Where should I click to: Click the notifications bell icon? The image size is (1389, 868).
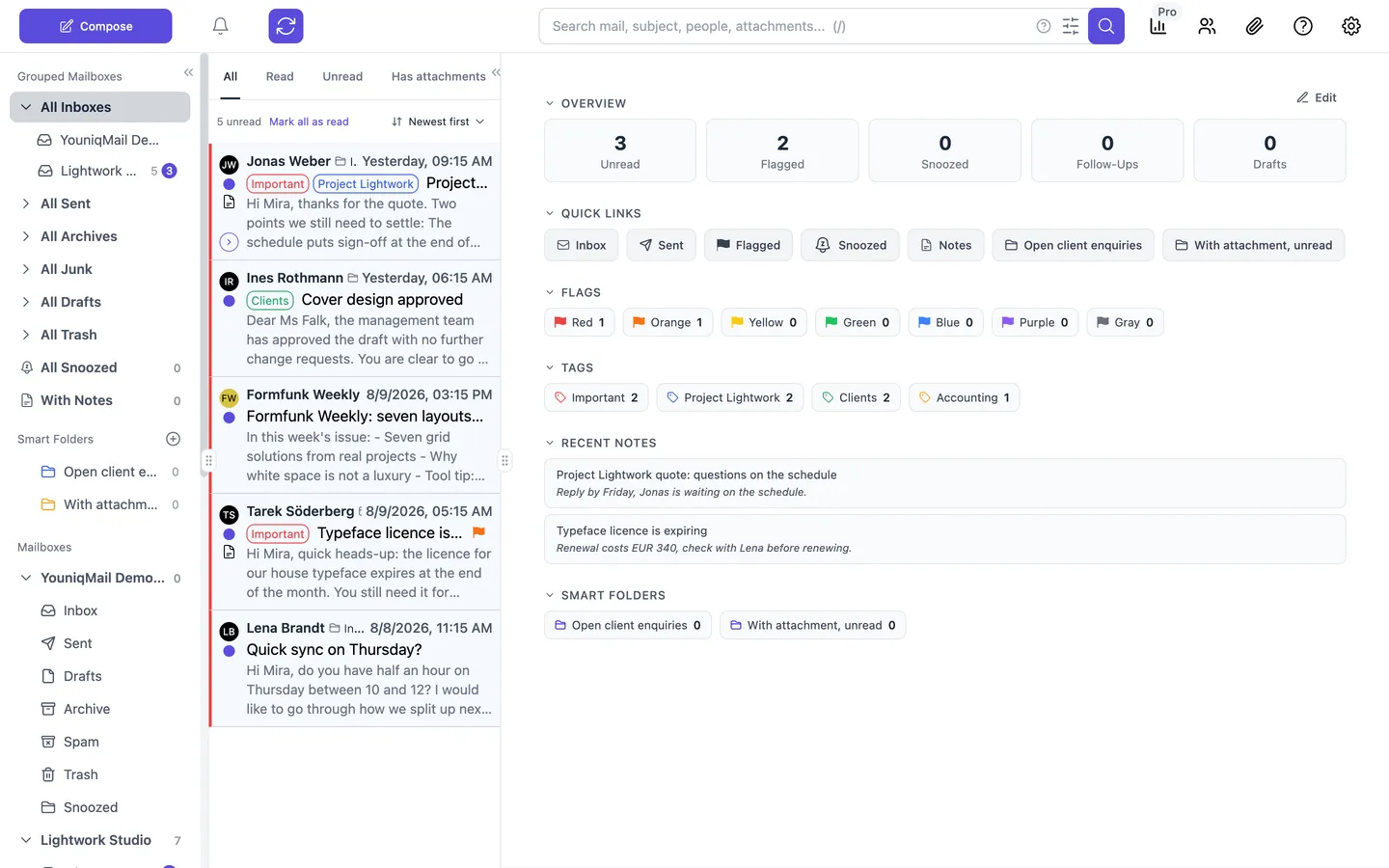(220, 26)
